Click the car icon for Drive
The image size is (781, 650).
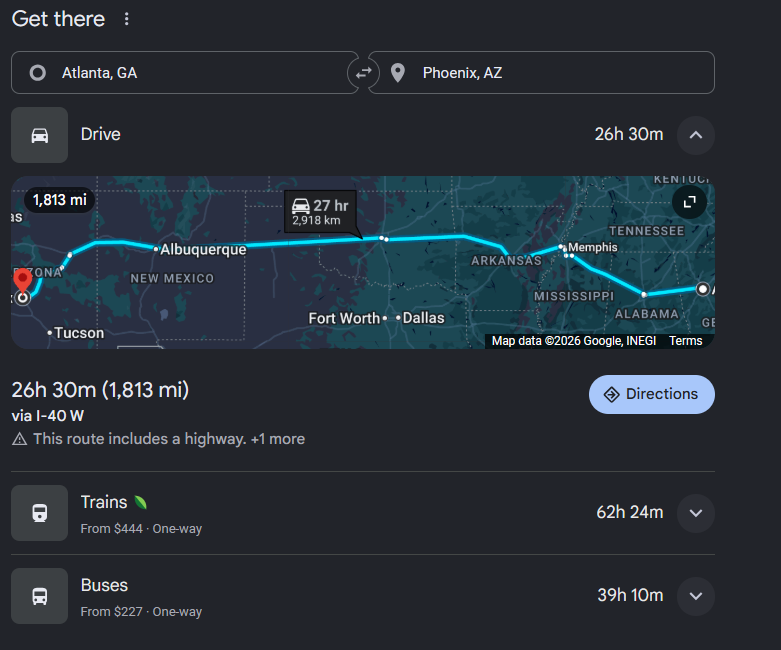[40, 135]
